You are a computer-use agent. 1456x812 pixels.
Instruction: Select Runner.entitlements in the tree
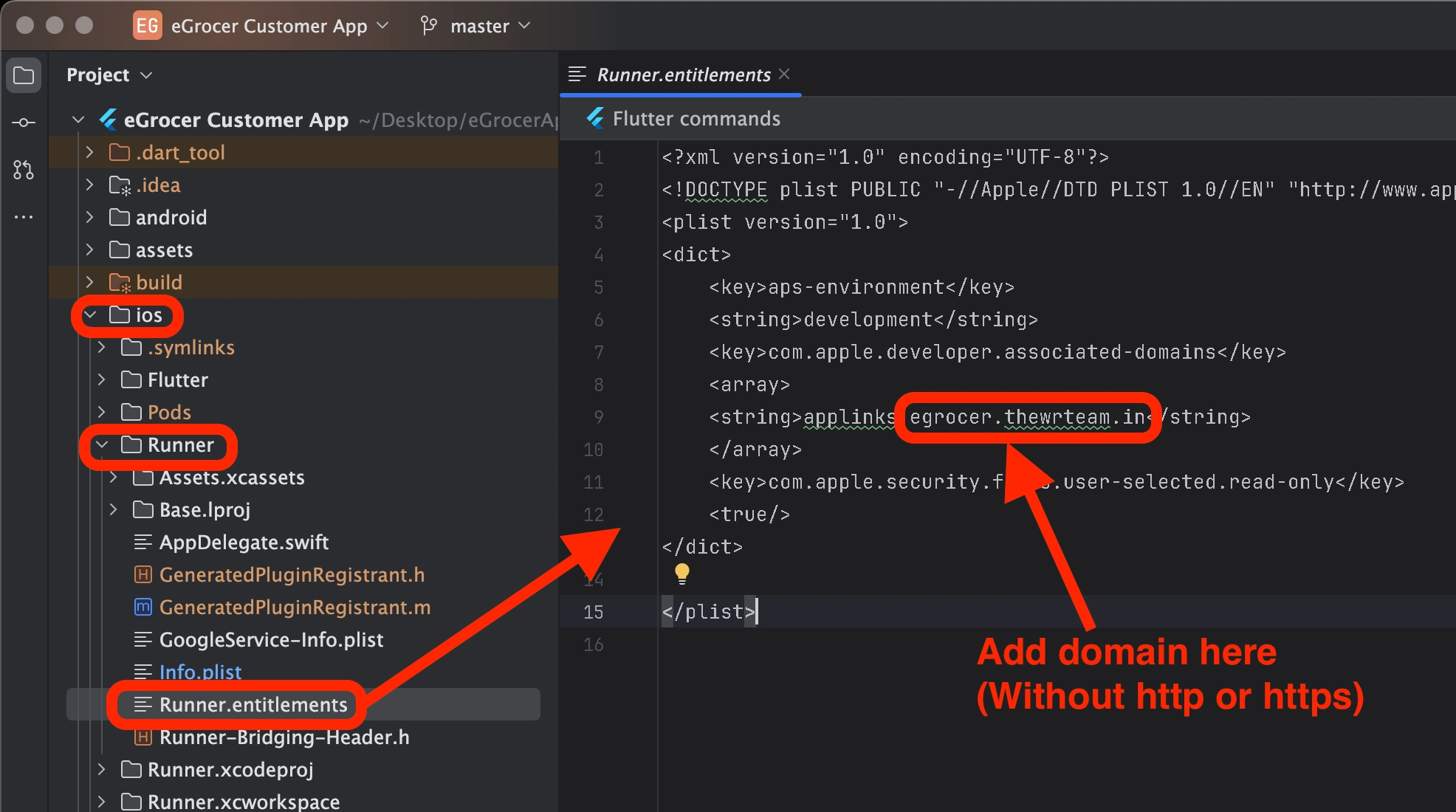point(253,704)
